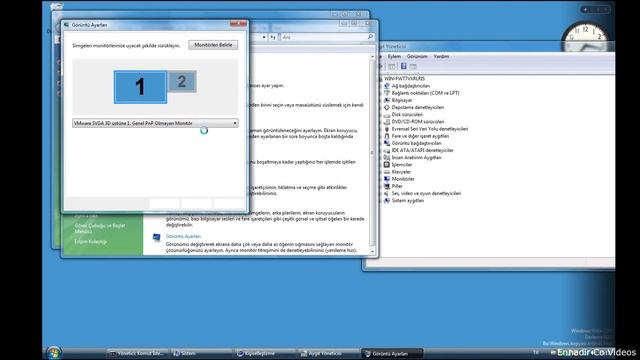The height and width of the screenshot is (360, 640).
Task: Click the search magnifier in the Ara box
Action: click(x=370, y=37)
